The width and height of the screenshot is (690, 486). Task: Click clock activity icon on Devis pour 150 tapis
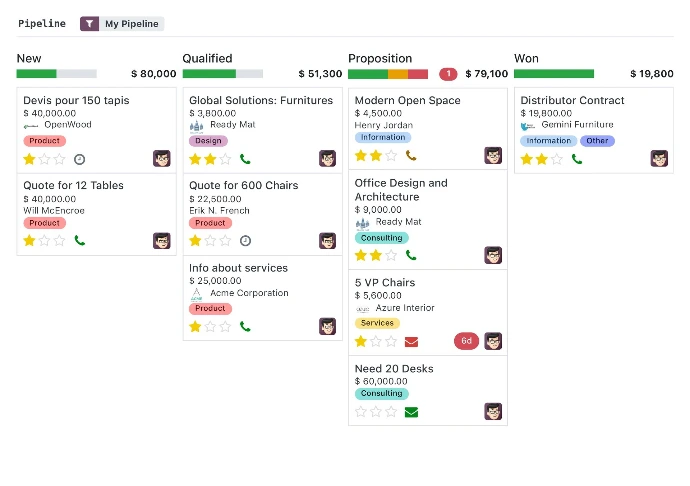[x=80, y=159]
